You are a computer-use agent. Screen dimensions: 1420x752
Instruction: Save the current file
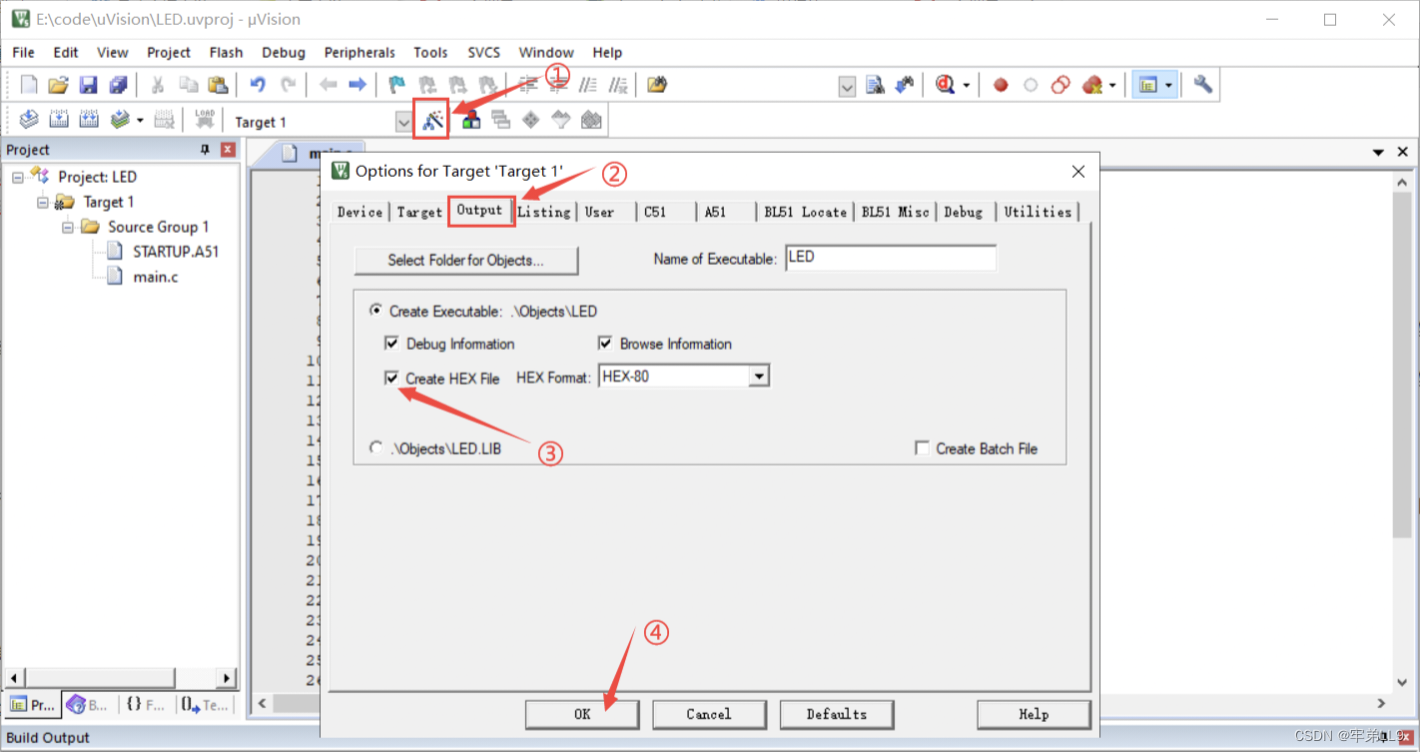click(x=88, y=85)
